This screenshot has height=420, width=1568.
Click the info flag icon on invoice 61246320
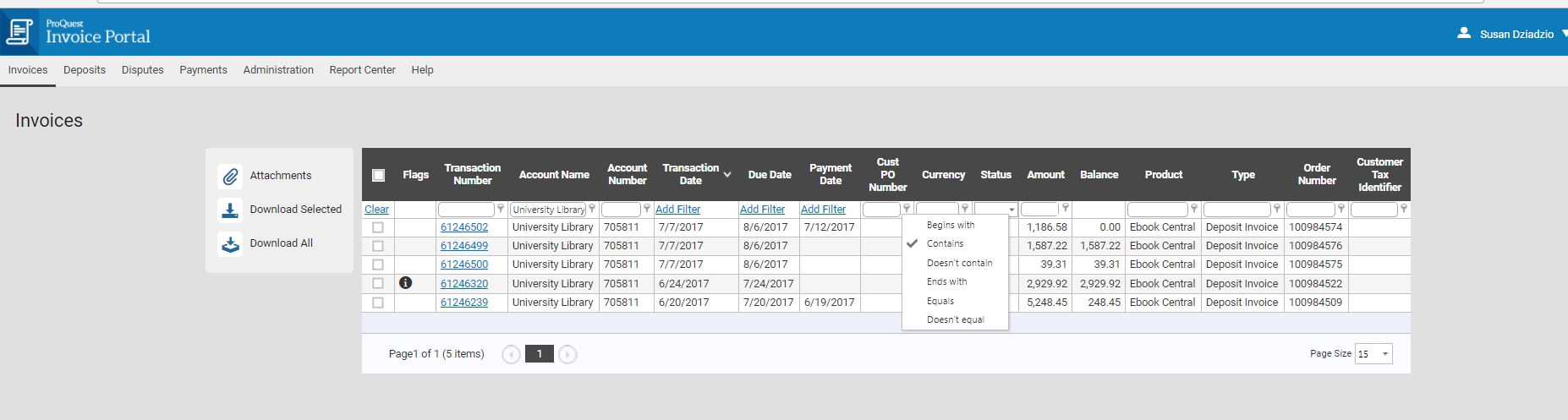406,283
